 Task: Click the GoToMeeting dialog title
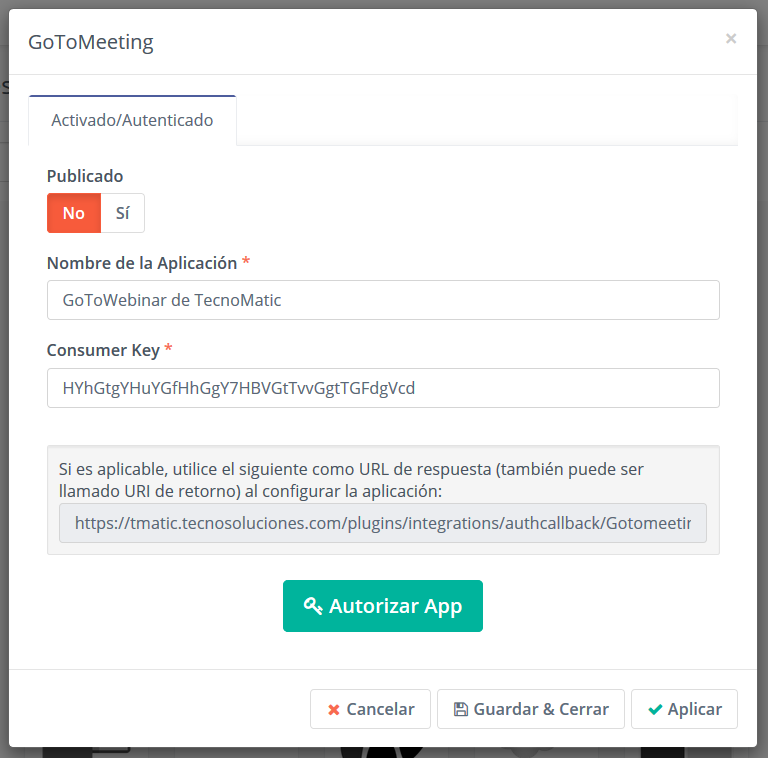pos(91,42)
